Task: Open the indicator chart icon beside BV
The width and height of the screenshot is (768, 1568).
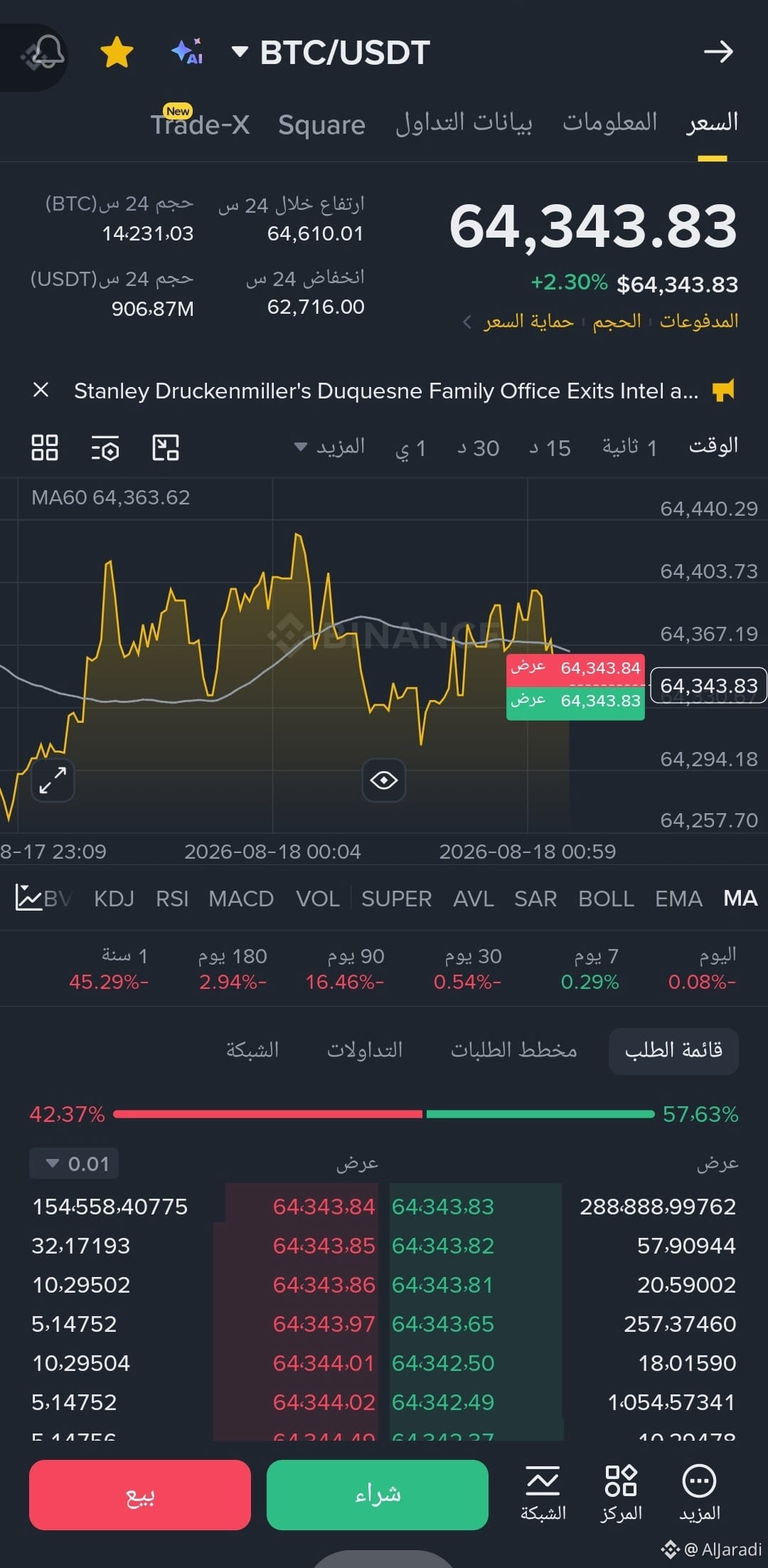Action: coord(28,898)
